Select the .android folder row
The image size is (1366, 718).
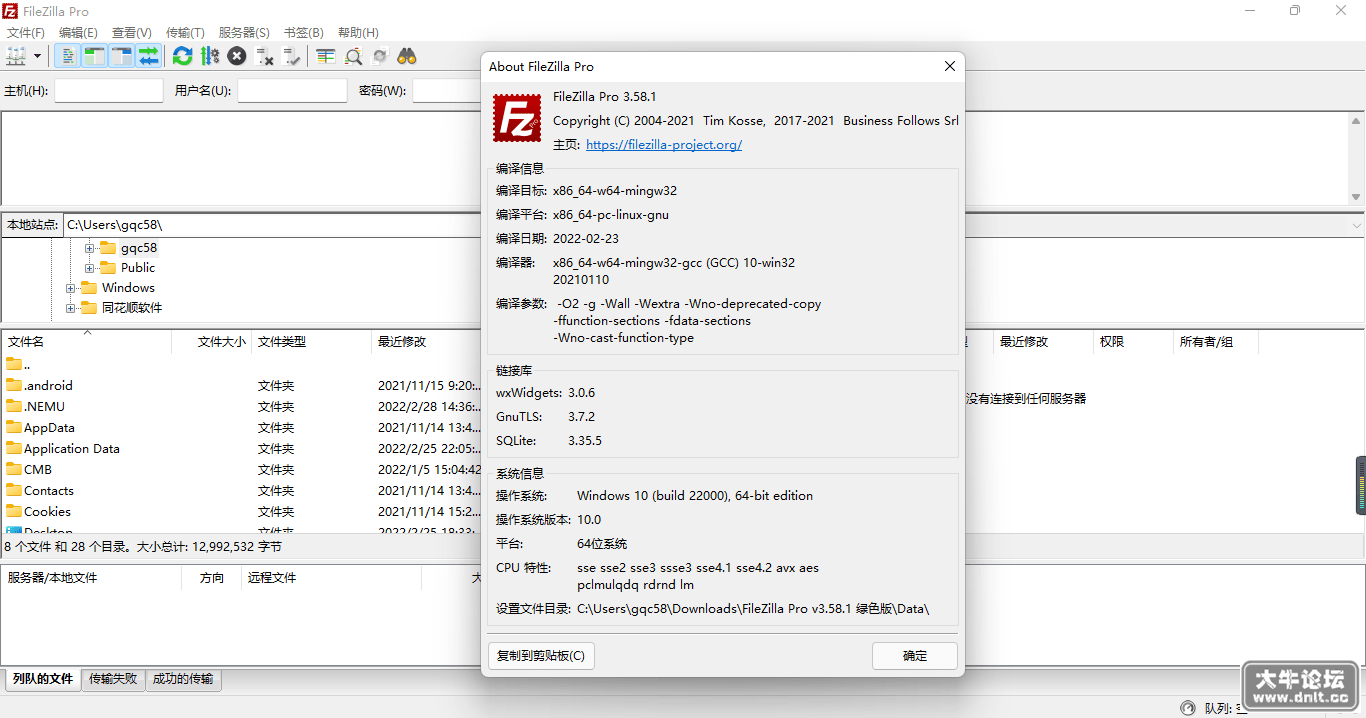(242, 386)
